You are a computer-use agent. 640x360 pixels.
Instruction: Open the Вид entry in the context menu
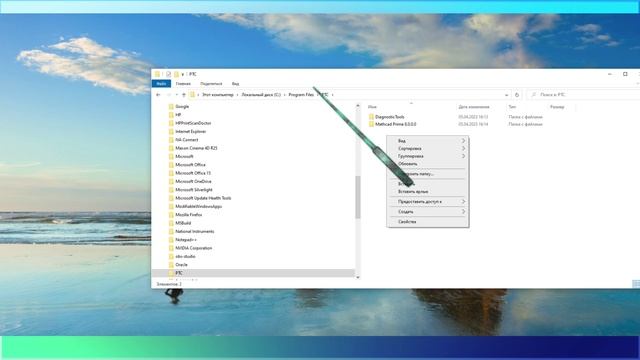pyautogui.click(x=428, y=141)
